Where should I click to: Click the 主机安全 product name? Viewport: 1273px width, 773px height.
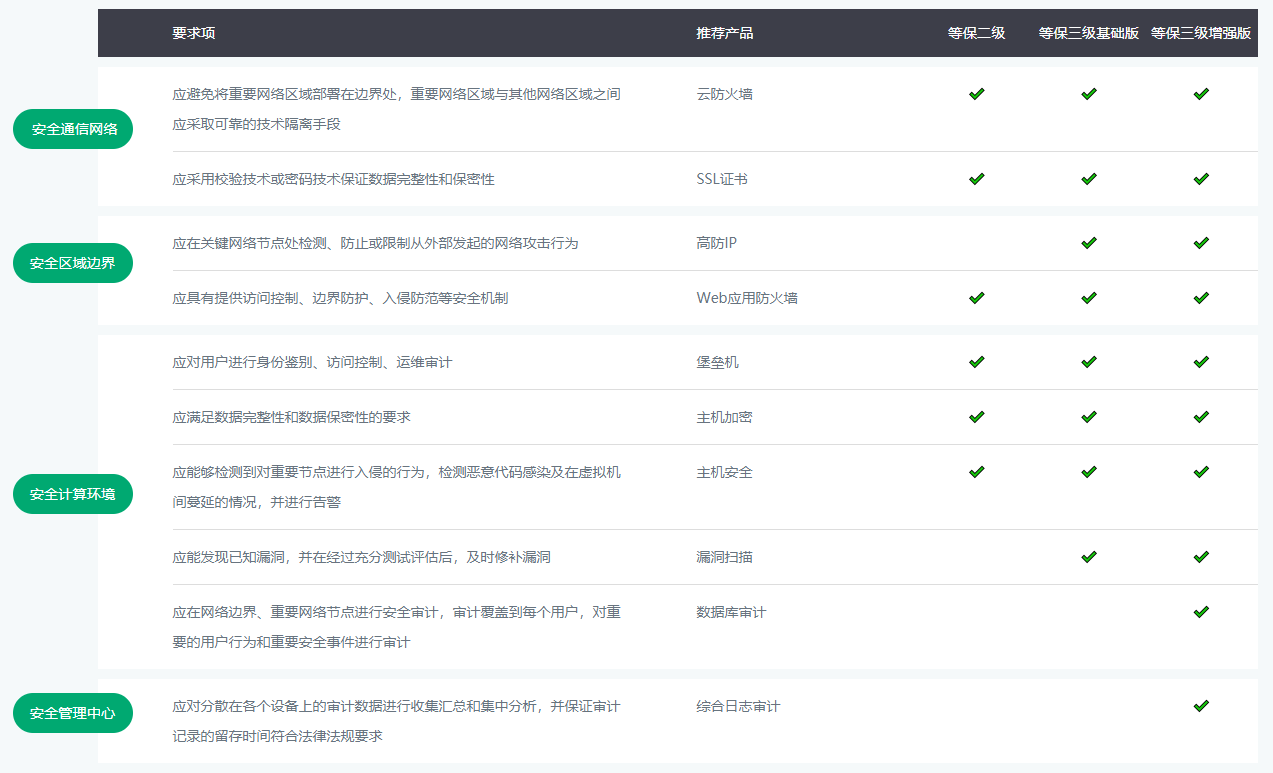(725, 472)
